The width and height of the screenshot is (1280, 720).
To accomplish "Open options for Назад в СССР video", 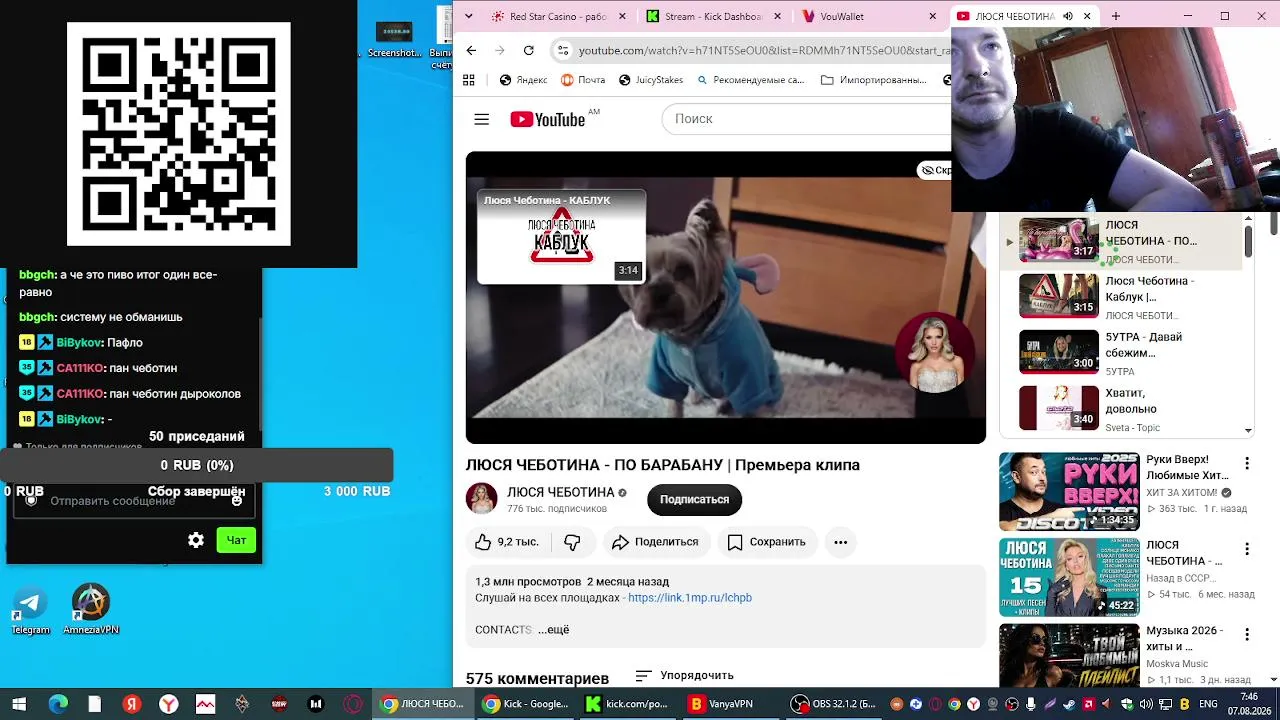I will point(1247,549).
